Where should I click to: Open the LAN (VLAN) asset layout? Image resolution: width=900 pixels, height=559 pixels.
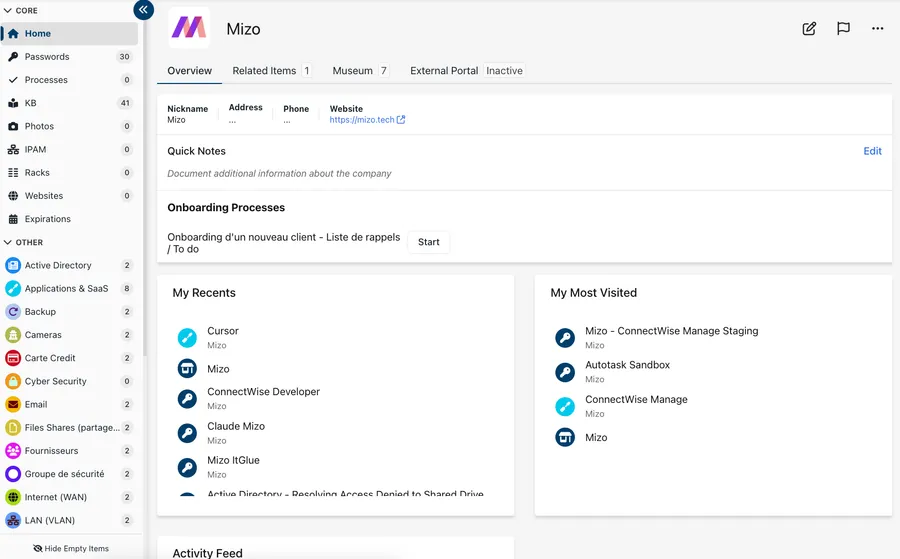[69, 521]
